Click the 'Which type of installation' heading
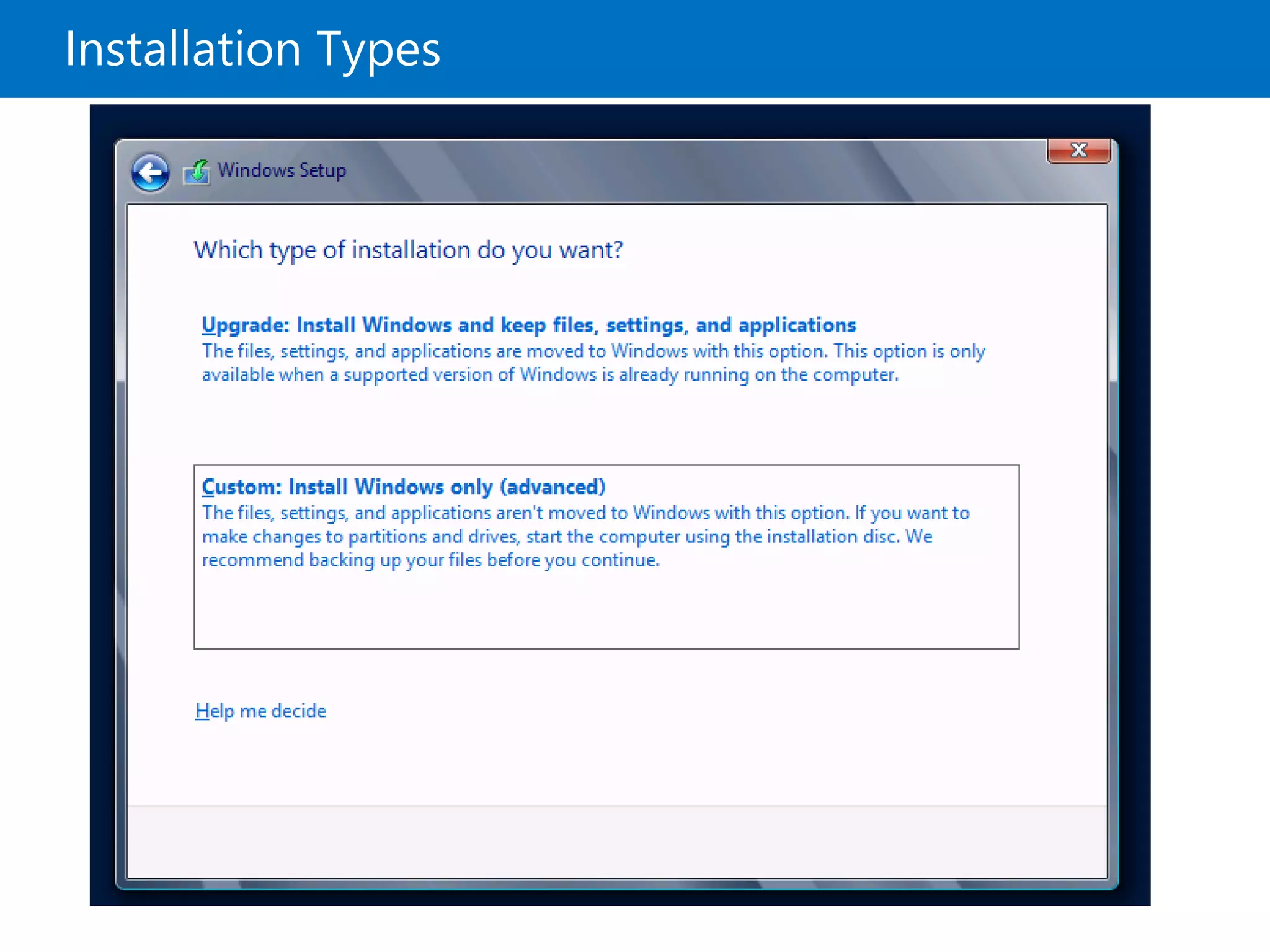The height and width of the screenshot is (952, 1270). 408,250
